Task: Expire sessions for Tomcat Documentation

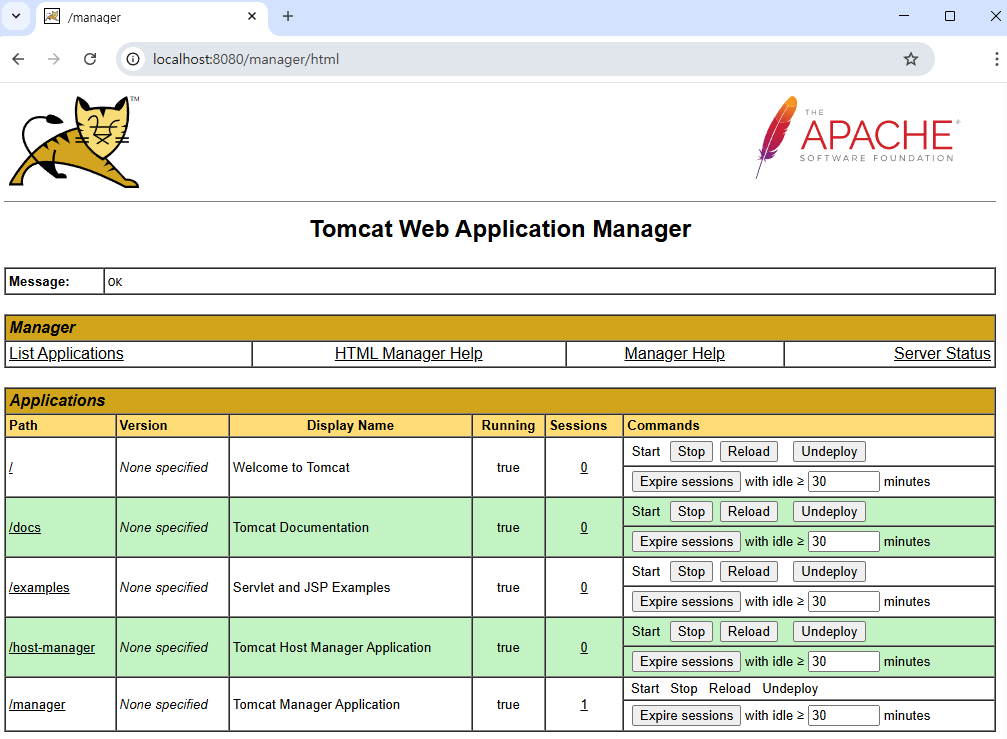Action: click(x=686, y=542)
